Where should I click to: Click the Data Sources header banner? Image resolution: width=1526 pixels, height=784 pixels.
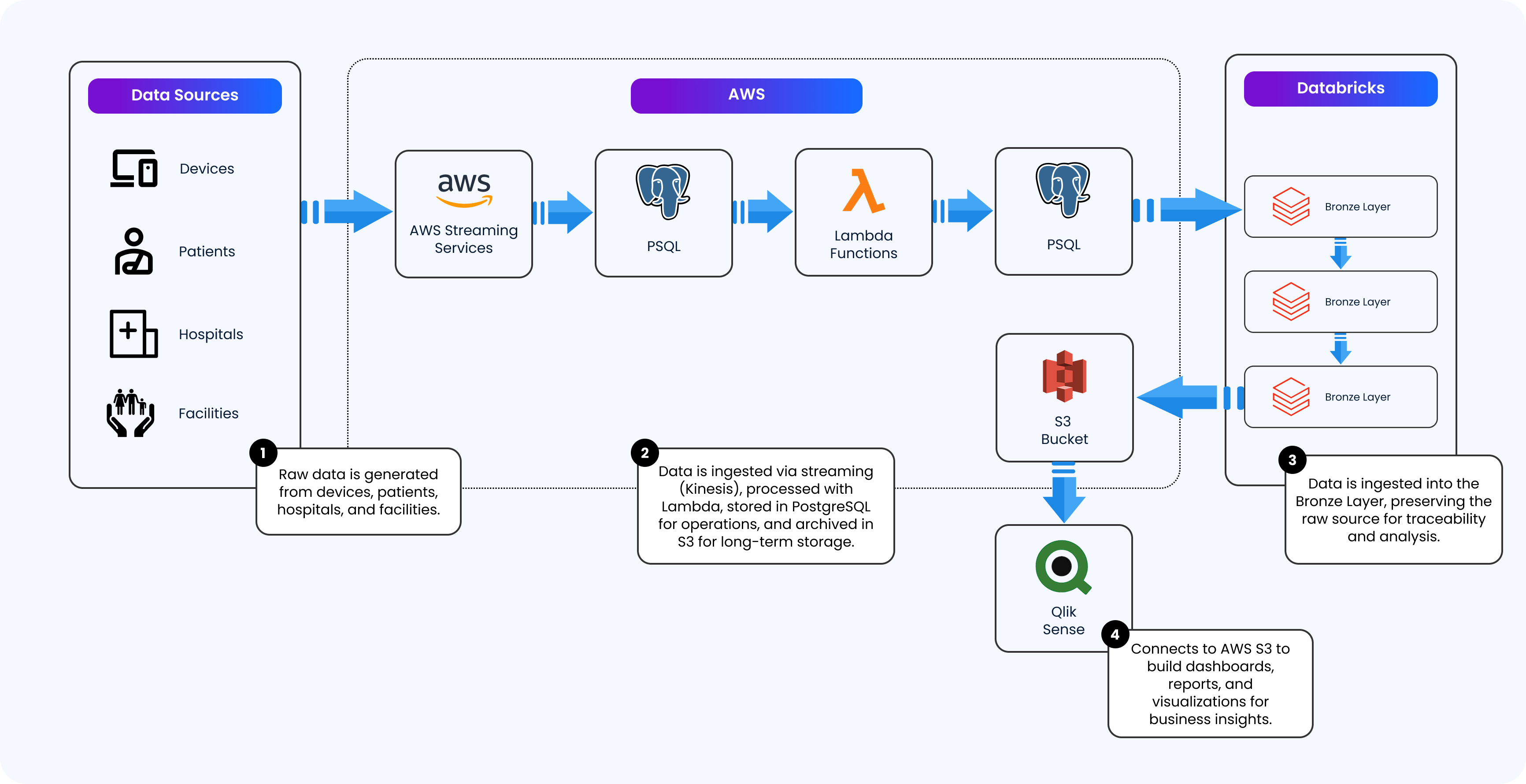(185, 95)
